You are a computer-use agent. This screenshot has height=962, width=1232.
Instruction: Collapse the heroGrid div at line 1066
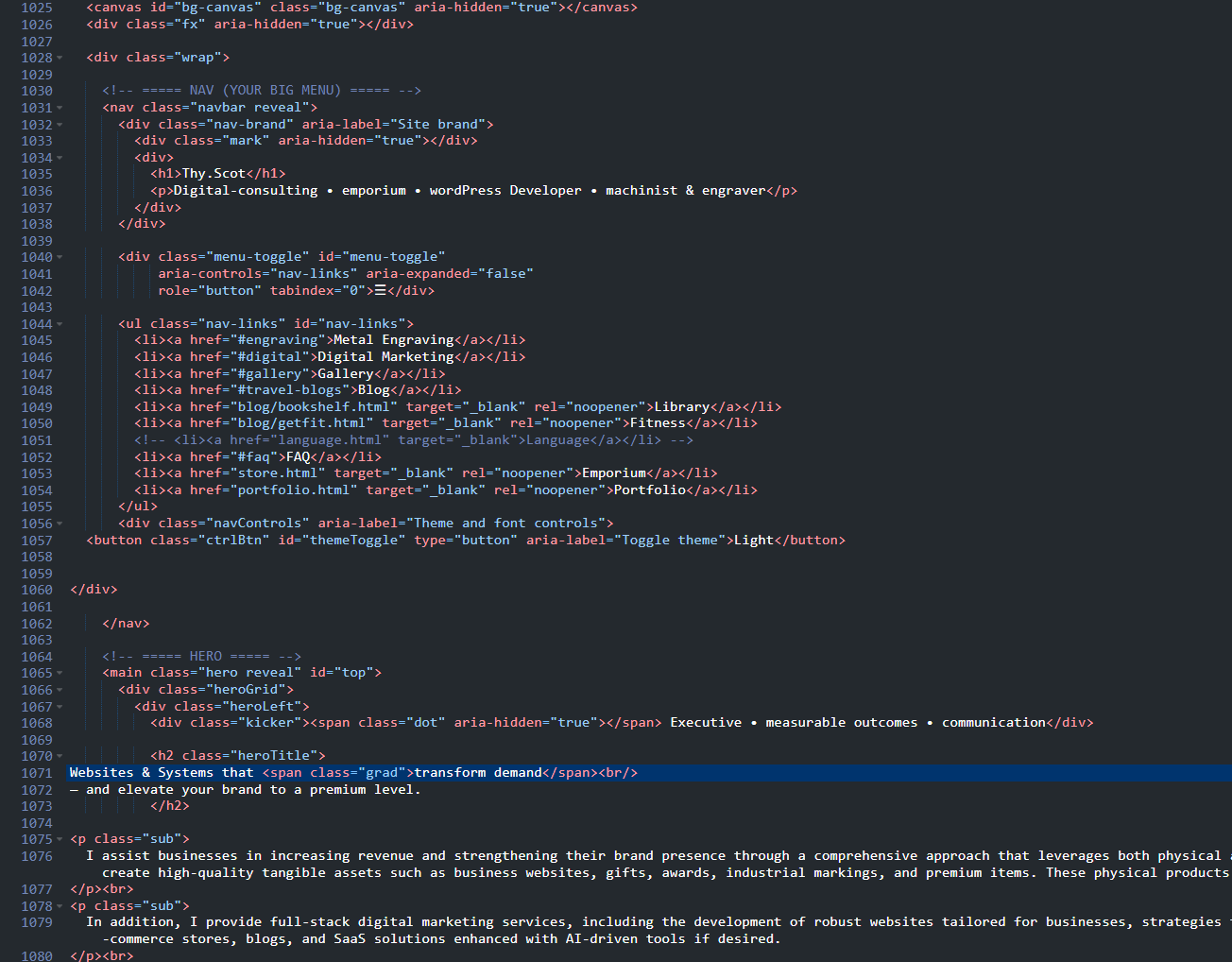pos(60,690)
